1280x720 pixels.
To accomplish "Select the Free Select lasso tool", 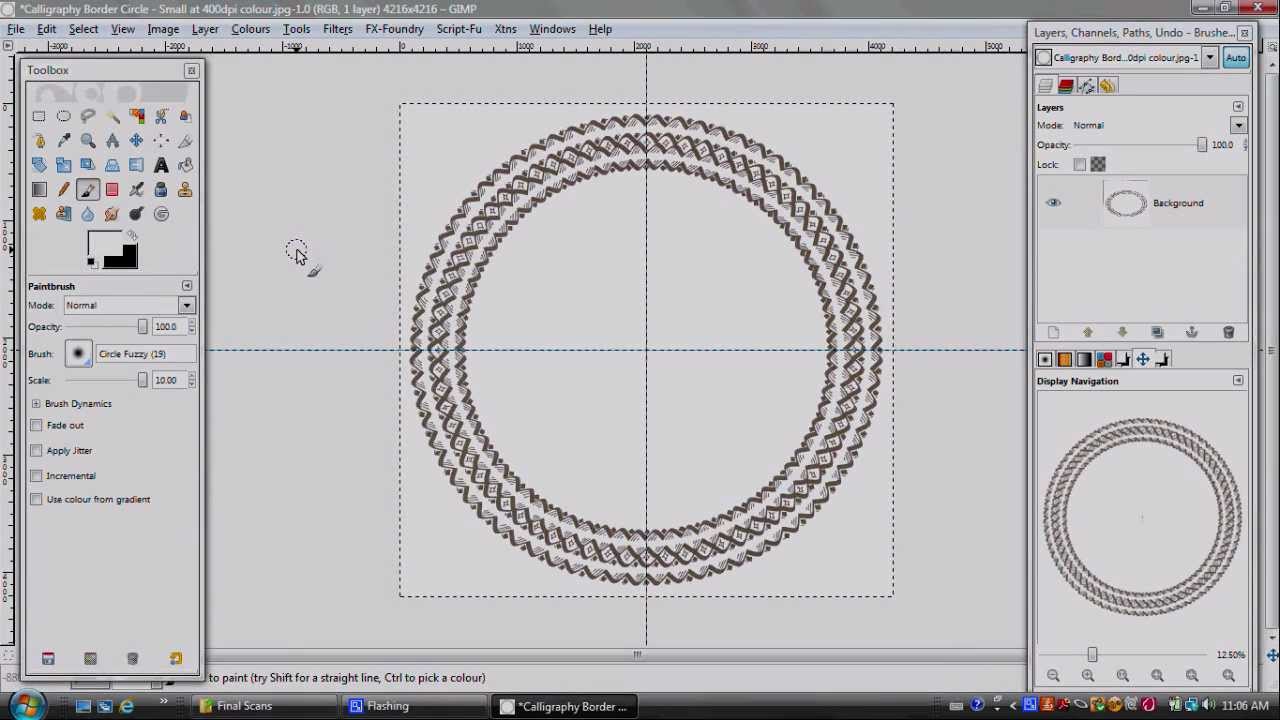I will 88,116.
